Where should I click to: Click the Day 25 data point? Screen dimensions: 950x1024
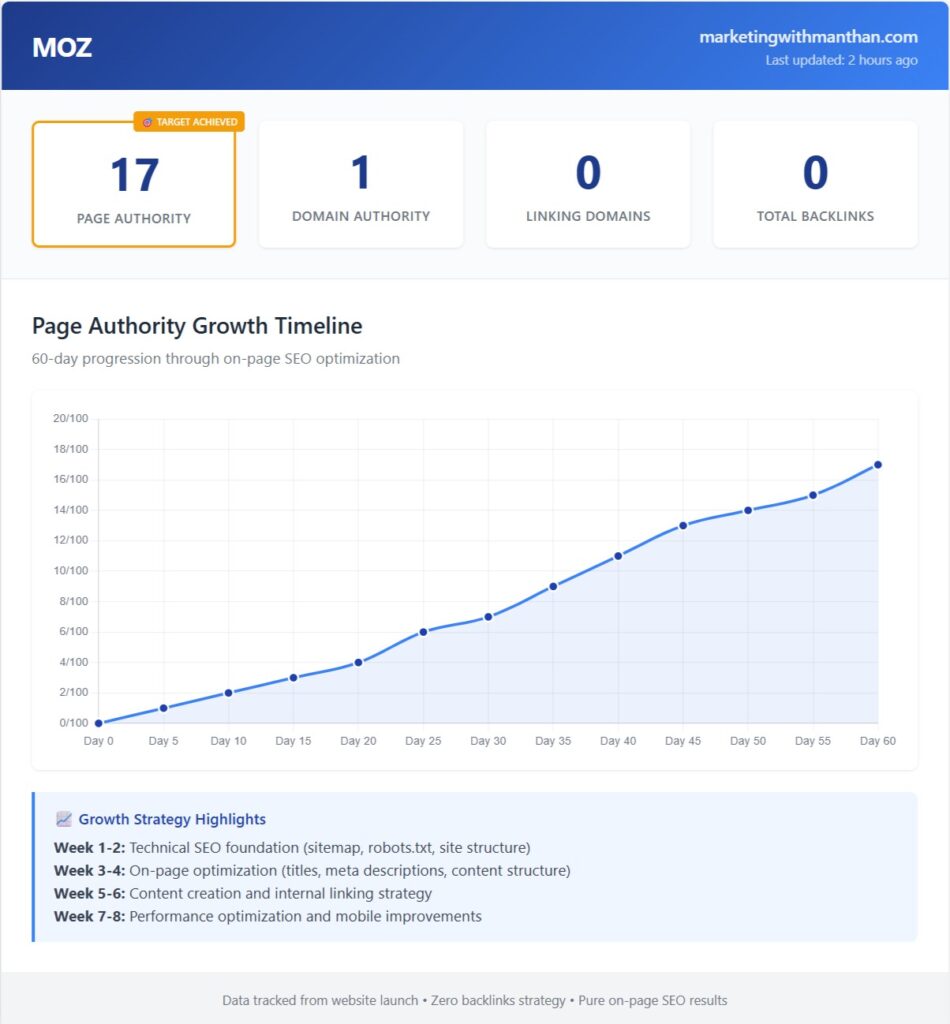click(x=423, y=632)
